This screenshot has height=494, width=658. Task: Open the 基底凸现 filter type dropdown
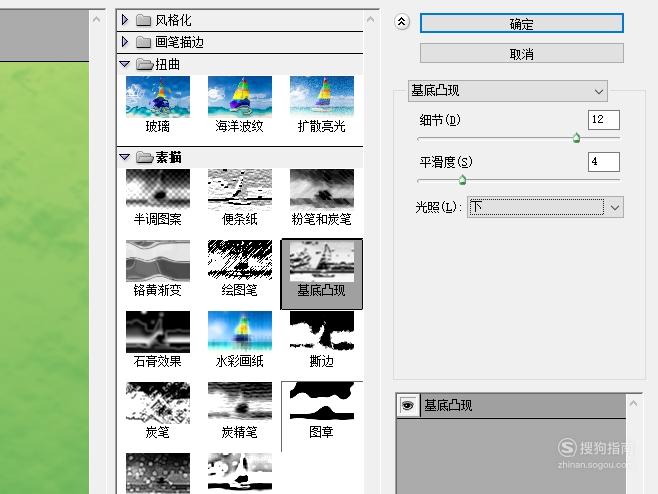point(508,91)
